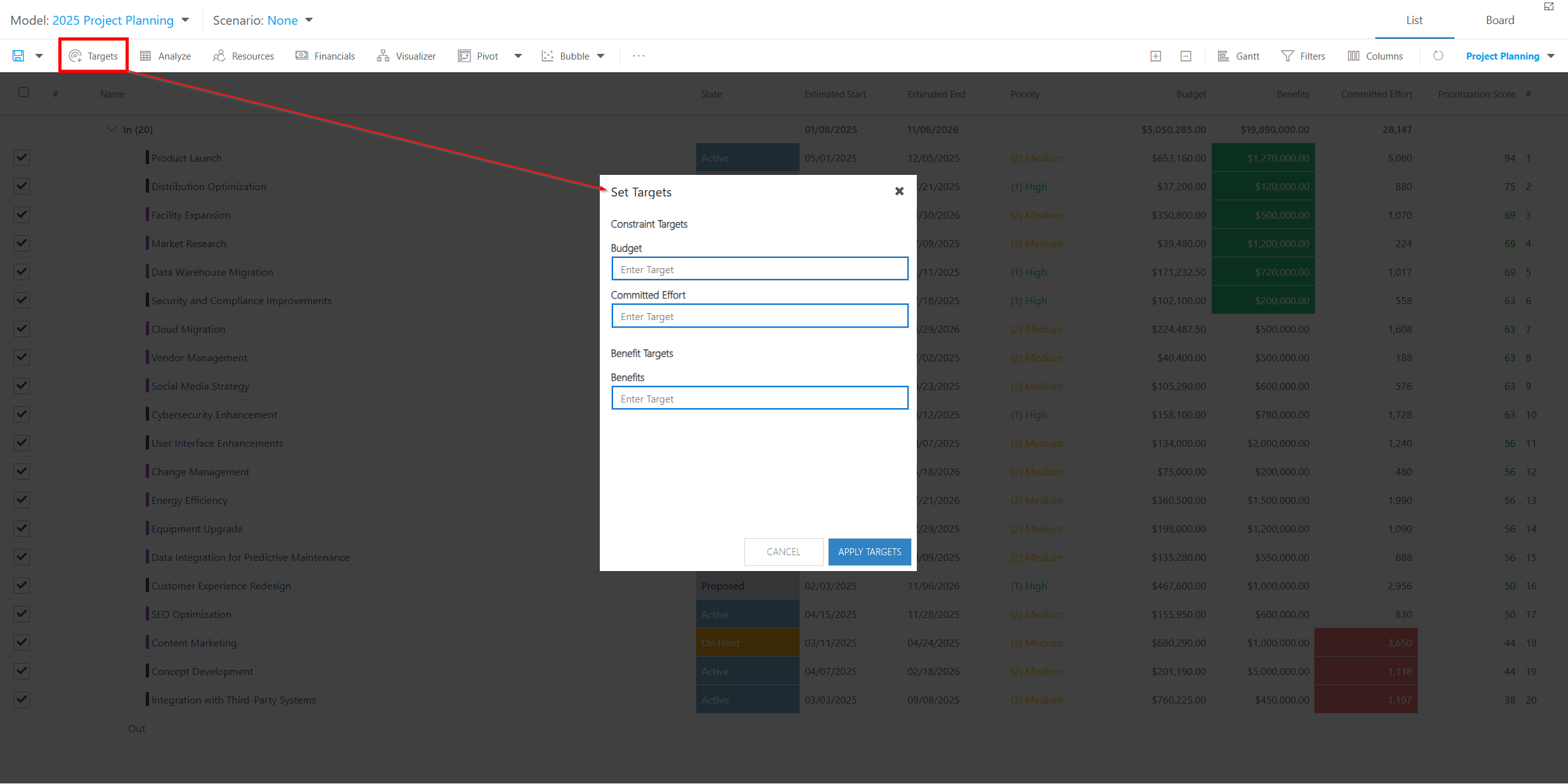Image resolution: width=1568 pixels, height=784 pixels.
Task: Open the SEO Optimization project
Action: (x=191, y=614)
